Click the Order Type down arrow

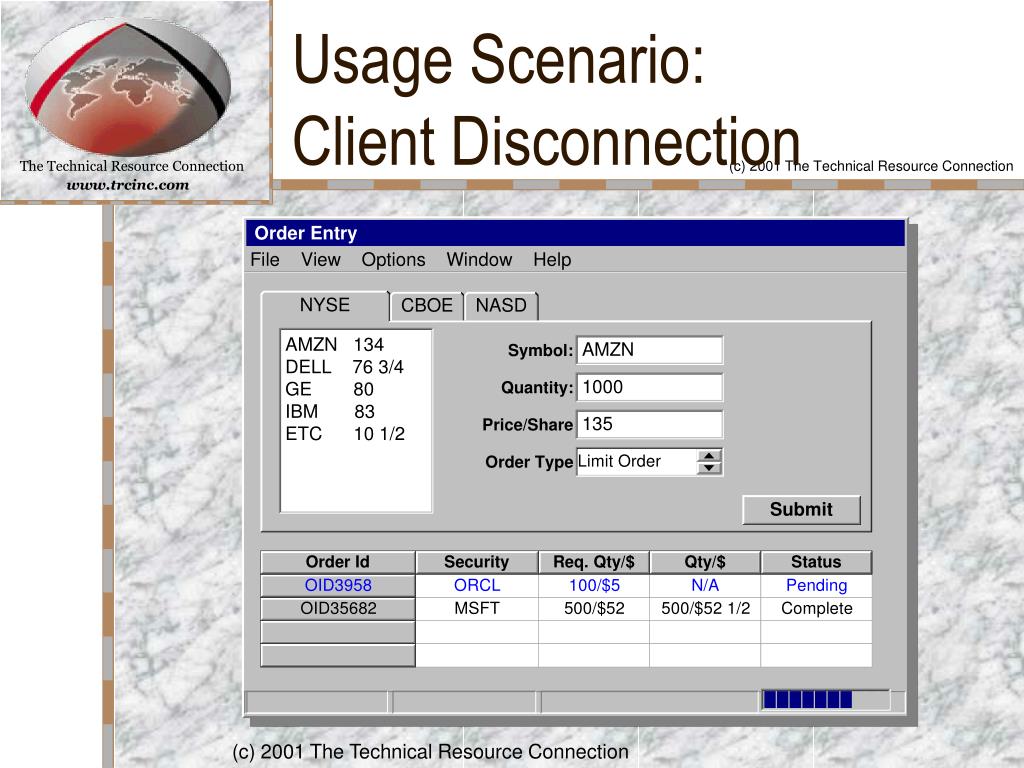pos(709,468)
